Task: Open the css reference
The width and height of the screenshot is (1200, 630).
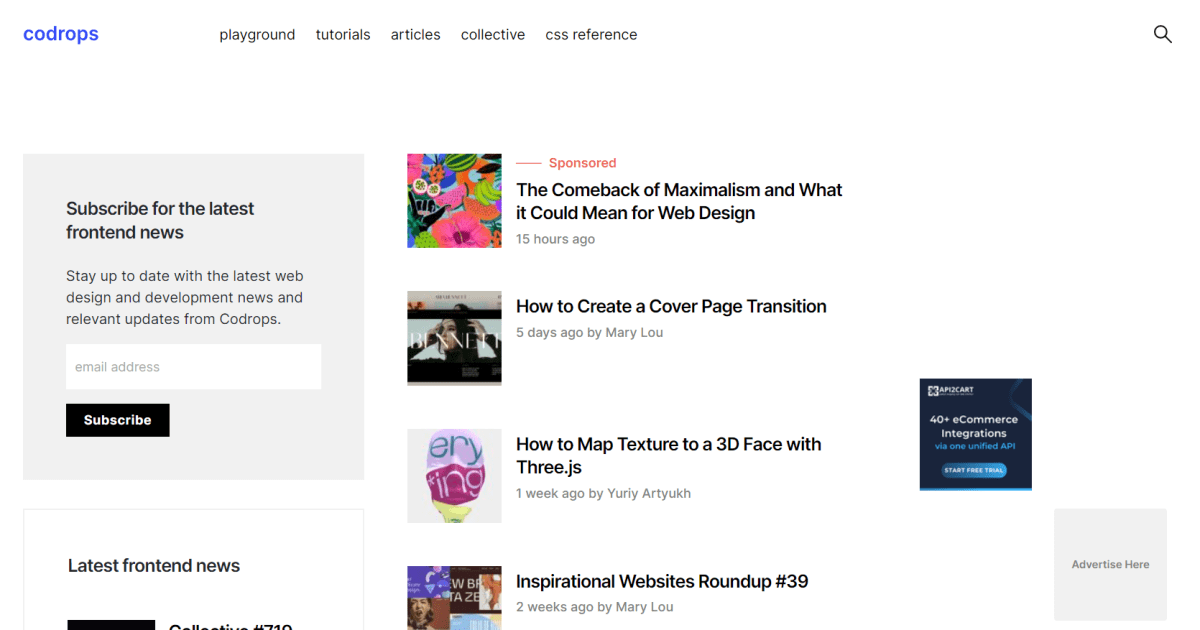Action: tap(591, 34)
